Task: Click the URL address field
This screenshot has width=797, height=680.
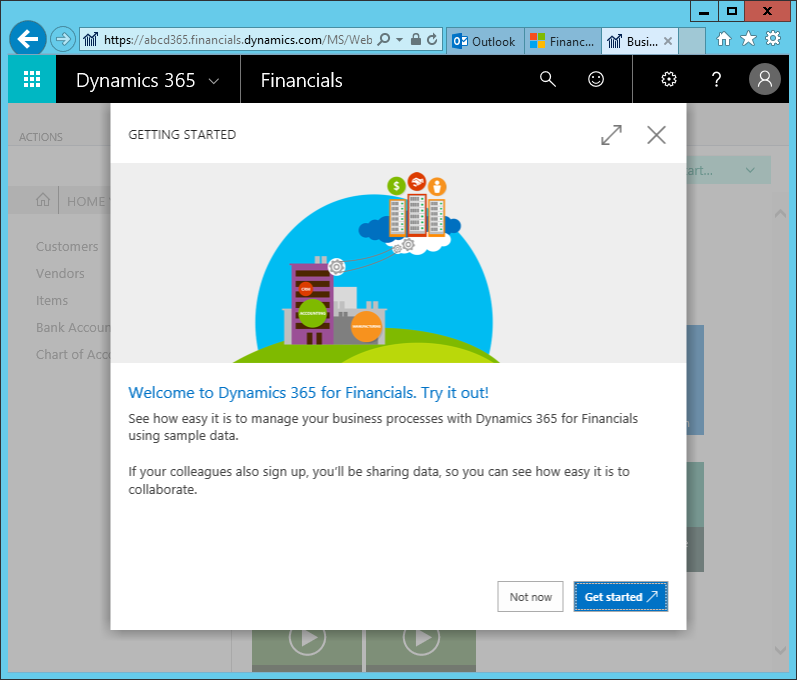Action: pos(238,39)
